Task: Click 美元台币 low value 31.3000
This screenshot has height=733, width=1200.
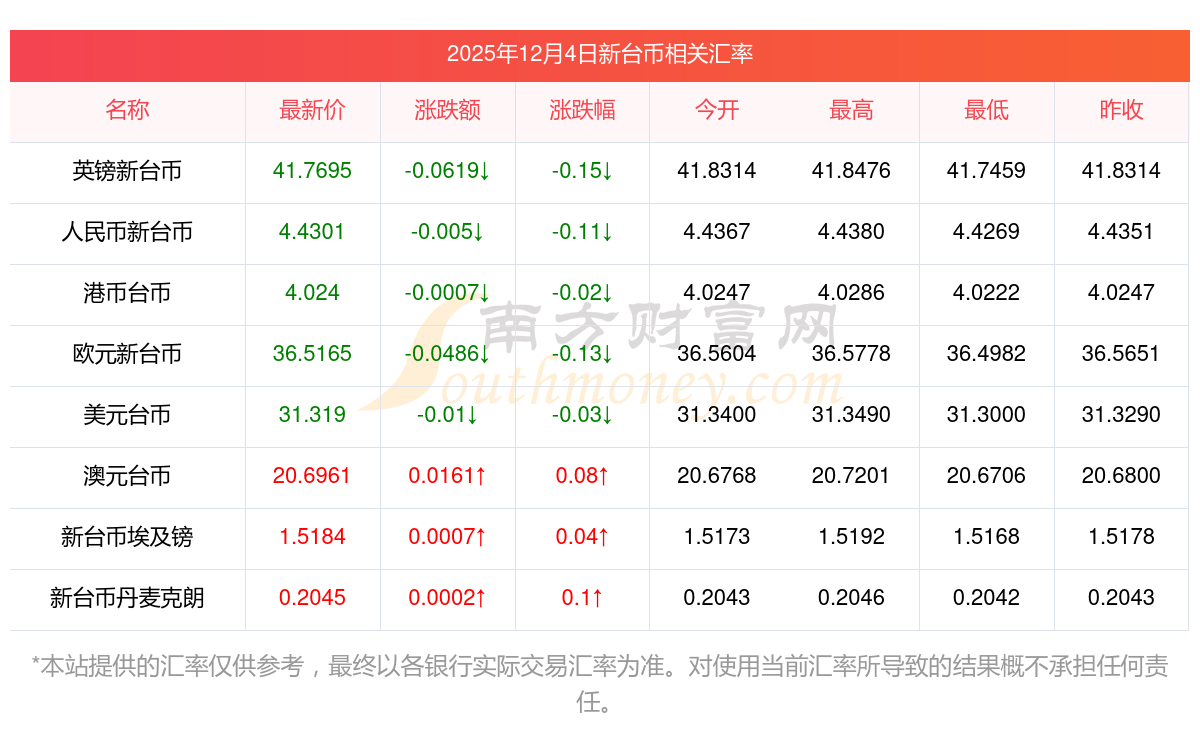Action: tap(986, 415)
